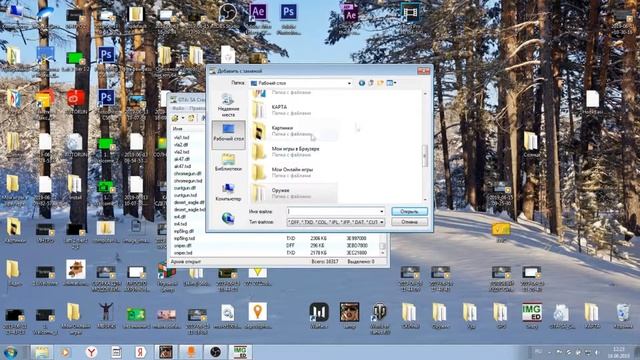The width and height of the screenshot is (640, 360).
Task: Select cuntgun.txd in archive list
Action: [185, 195]
